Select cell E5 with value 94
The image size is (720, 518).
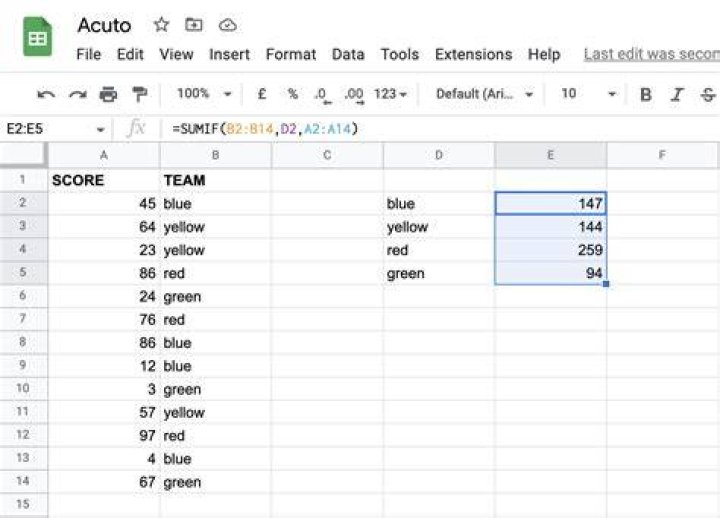pos(551,273)
